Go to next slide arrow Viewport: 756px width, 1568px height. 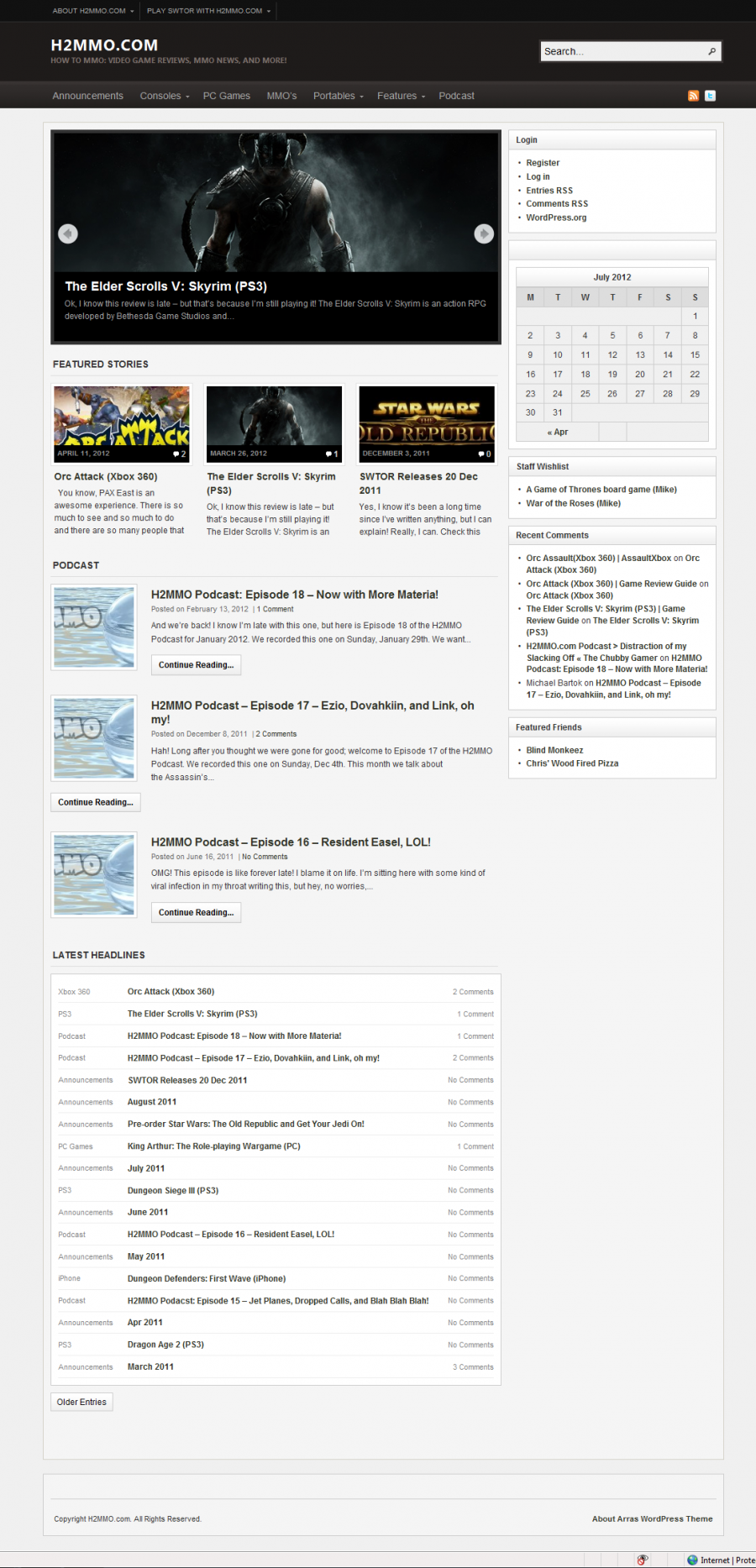point(484,233)
